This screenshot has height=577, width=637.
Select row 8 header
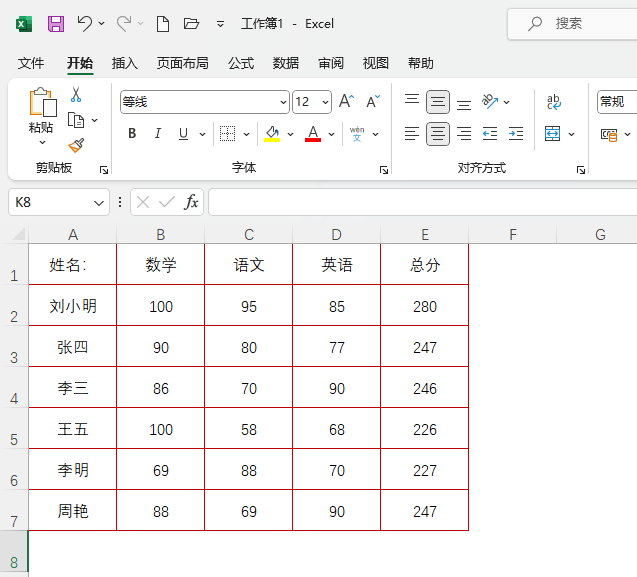tap(14, 553)
